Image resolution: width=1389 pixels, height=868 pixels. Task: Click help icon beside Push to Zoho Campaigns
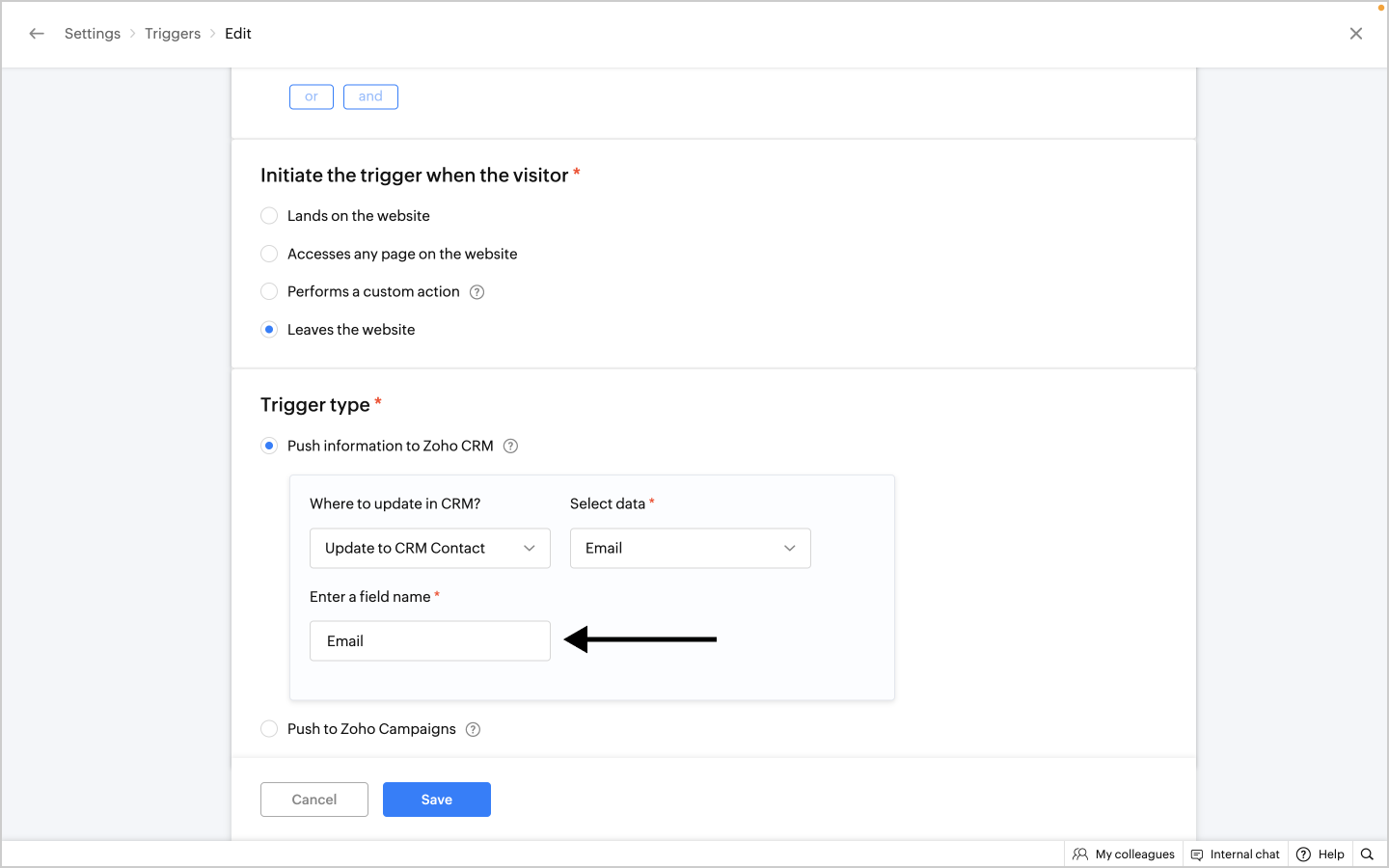click(473, 729)
